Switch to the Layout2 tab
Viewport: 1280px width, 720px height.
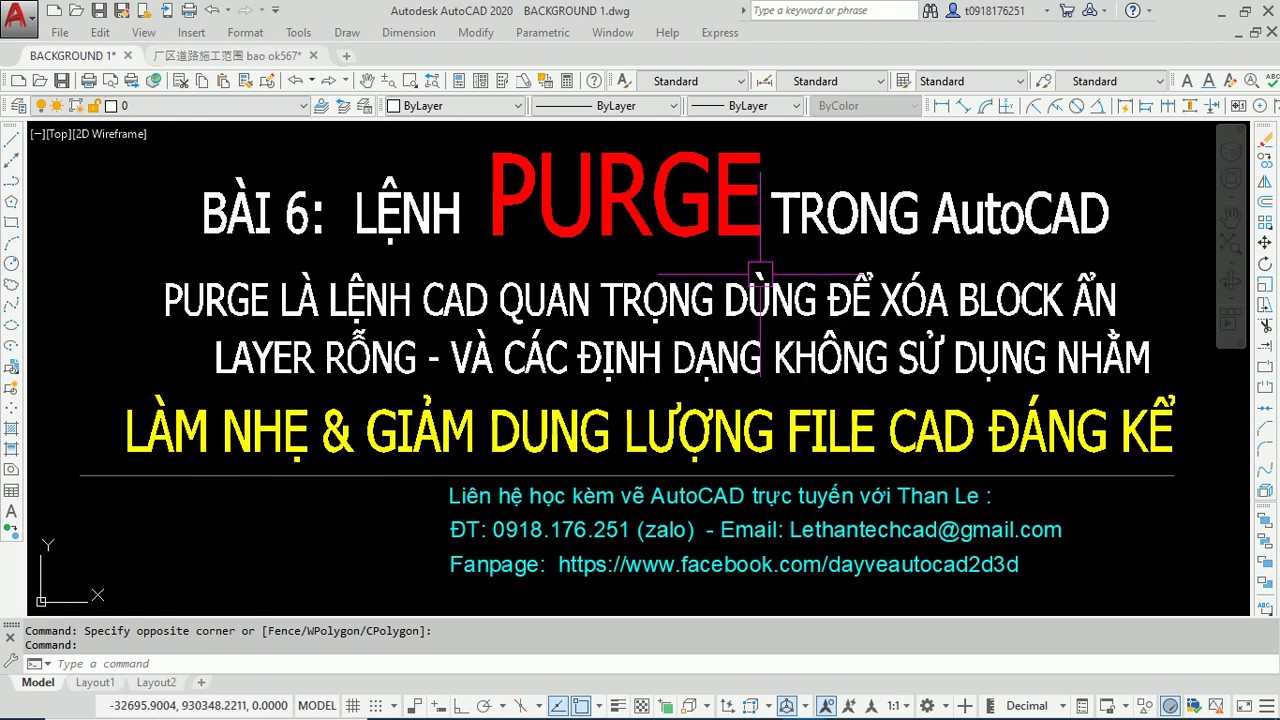pos(156,683)
